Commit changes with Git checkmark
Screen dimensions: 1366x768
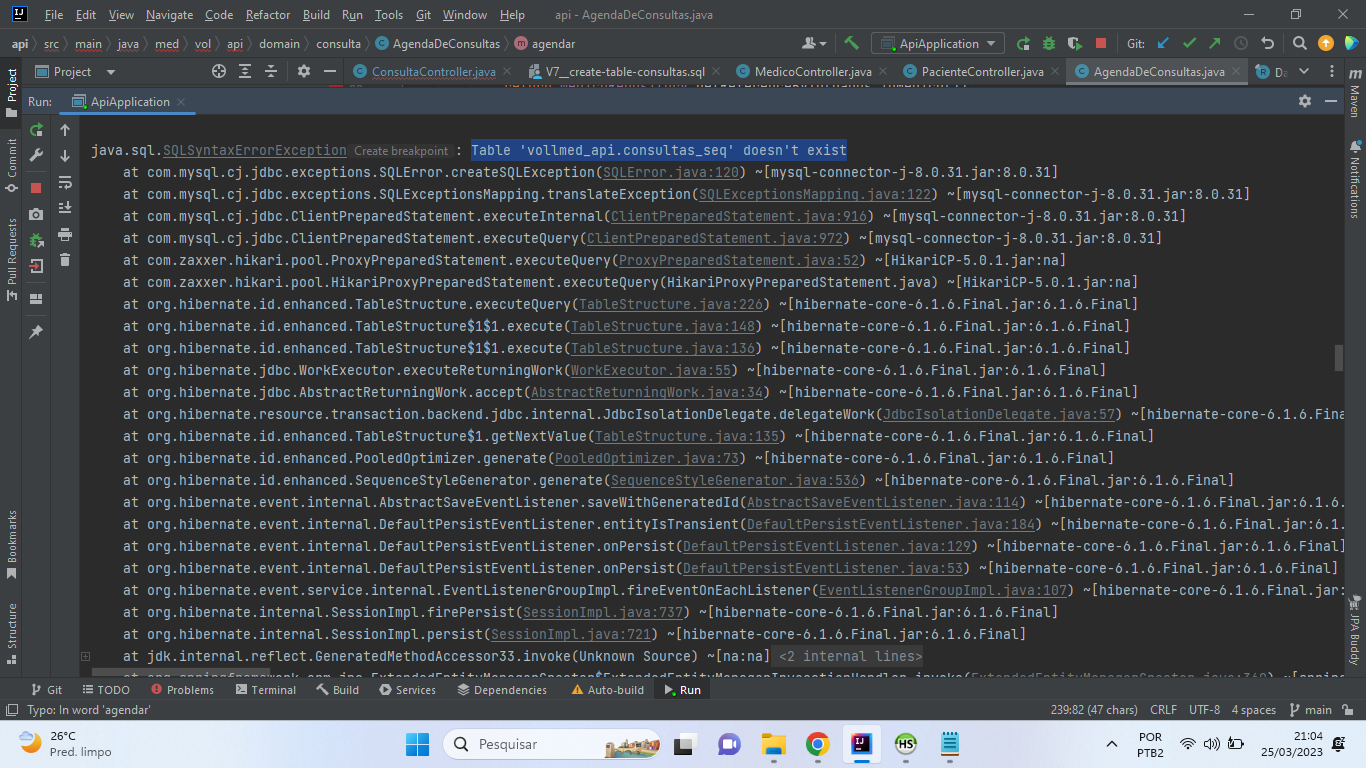click(x=1189, y=43)
